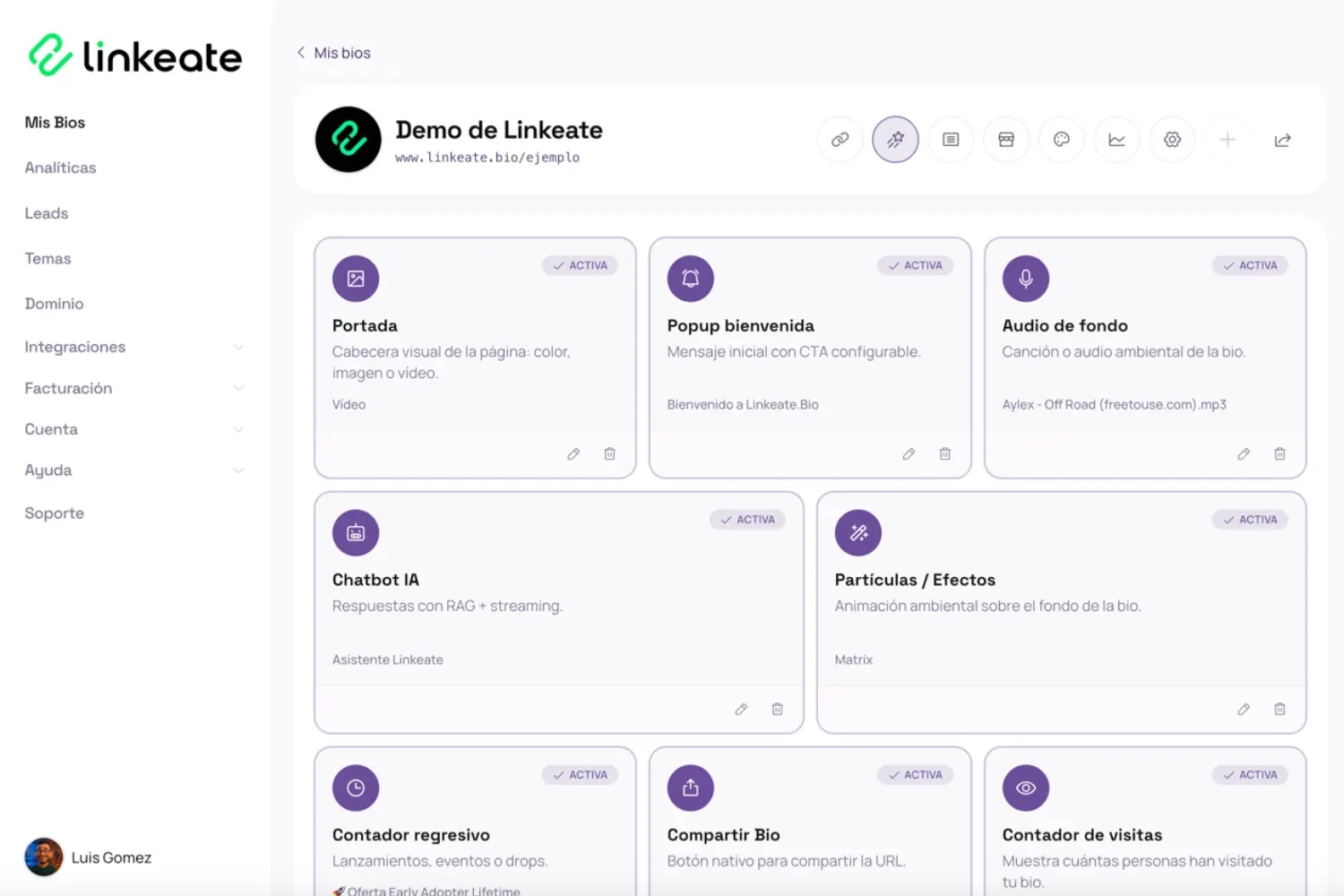Viewport: 1344px width, 896px height.
Task: Open the Luis Gomez user profile
Action: 88,857
